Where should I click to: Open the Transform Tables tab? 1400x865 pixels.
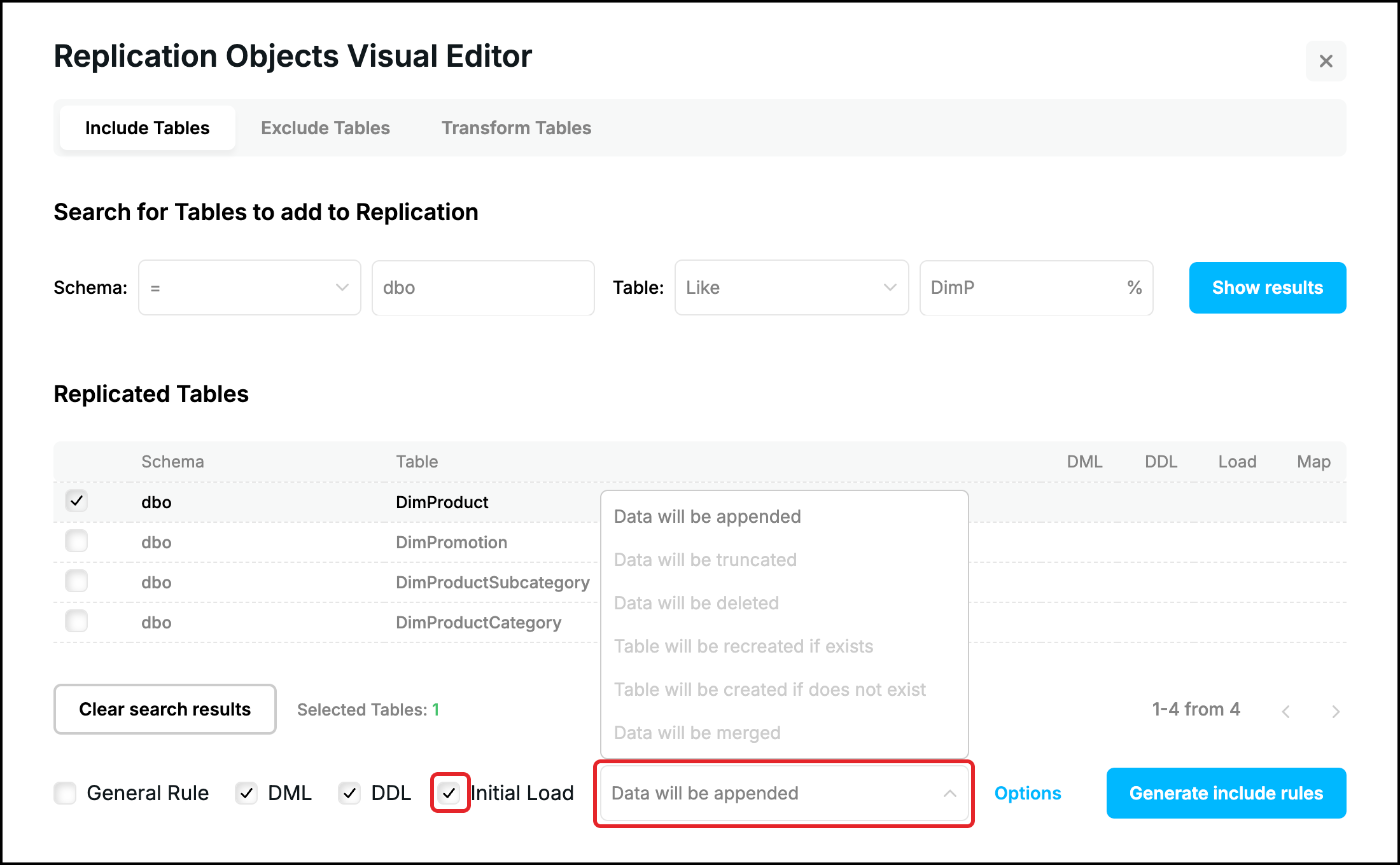click(x=516, y=128)
